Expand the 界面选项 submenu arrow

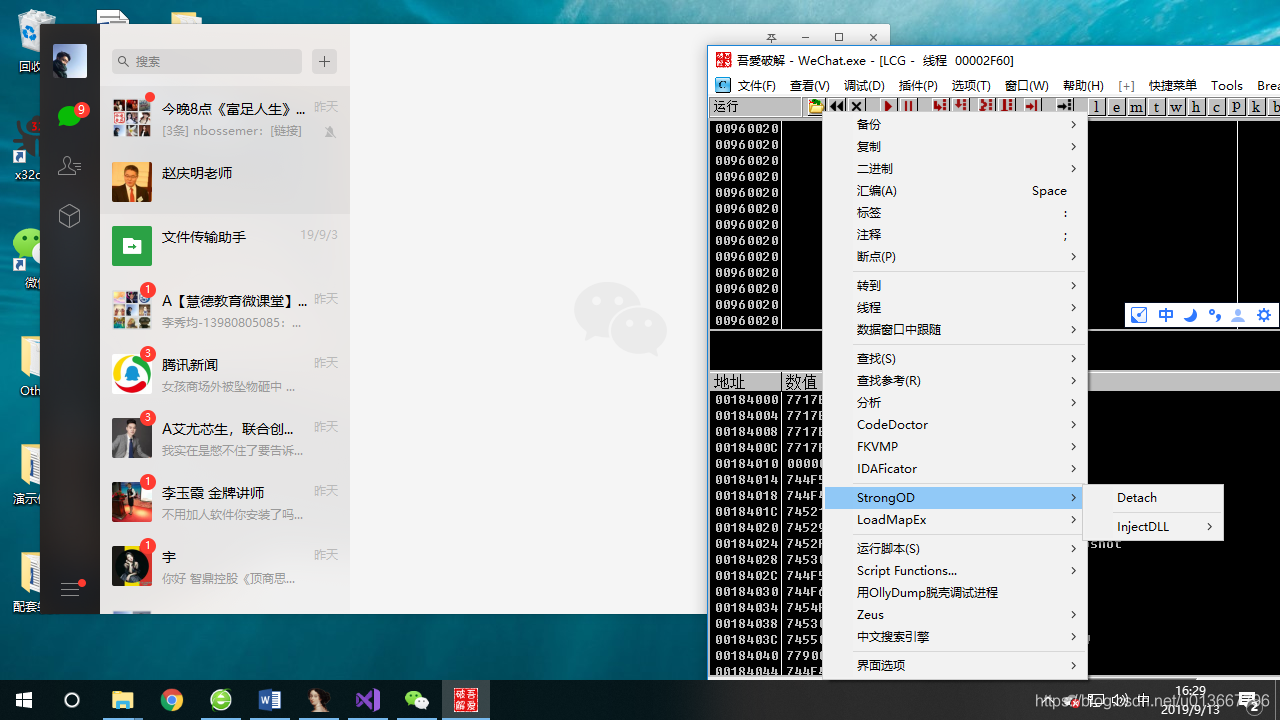pyautogui.click(x=1074, y=666)
